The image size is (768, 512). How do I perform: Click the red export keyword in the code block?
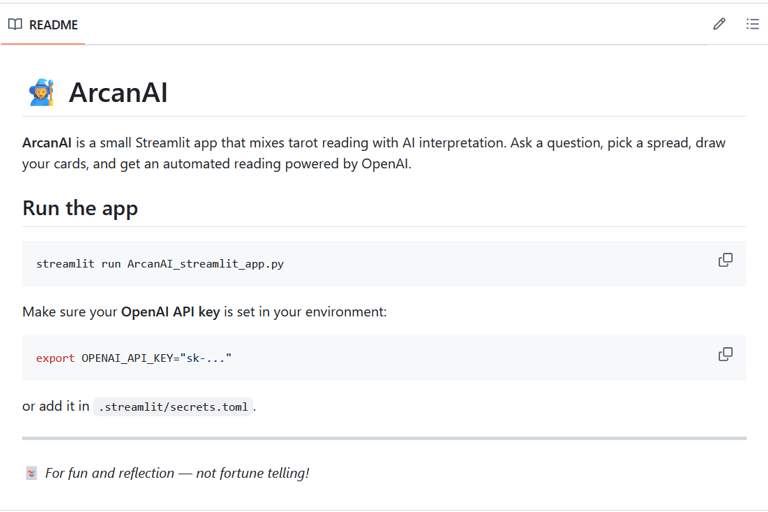pyautogui.click(x=55, y=358)
